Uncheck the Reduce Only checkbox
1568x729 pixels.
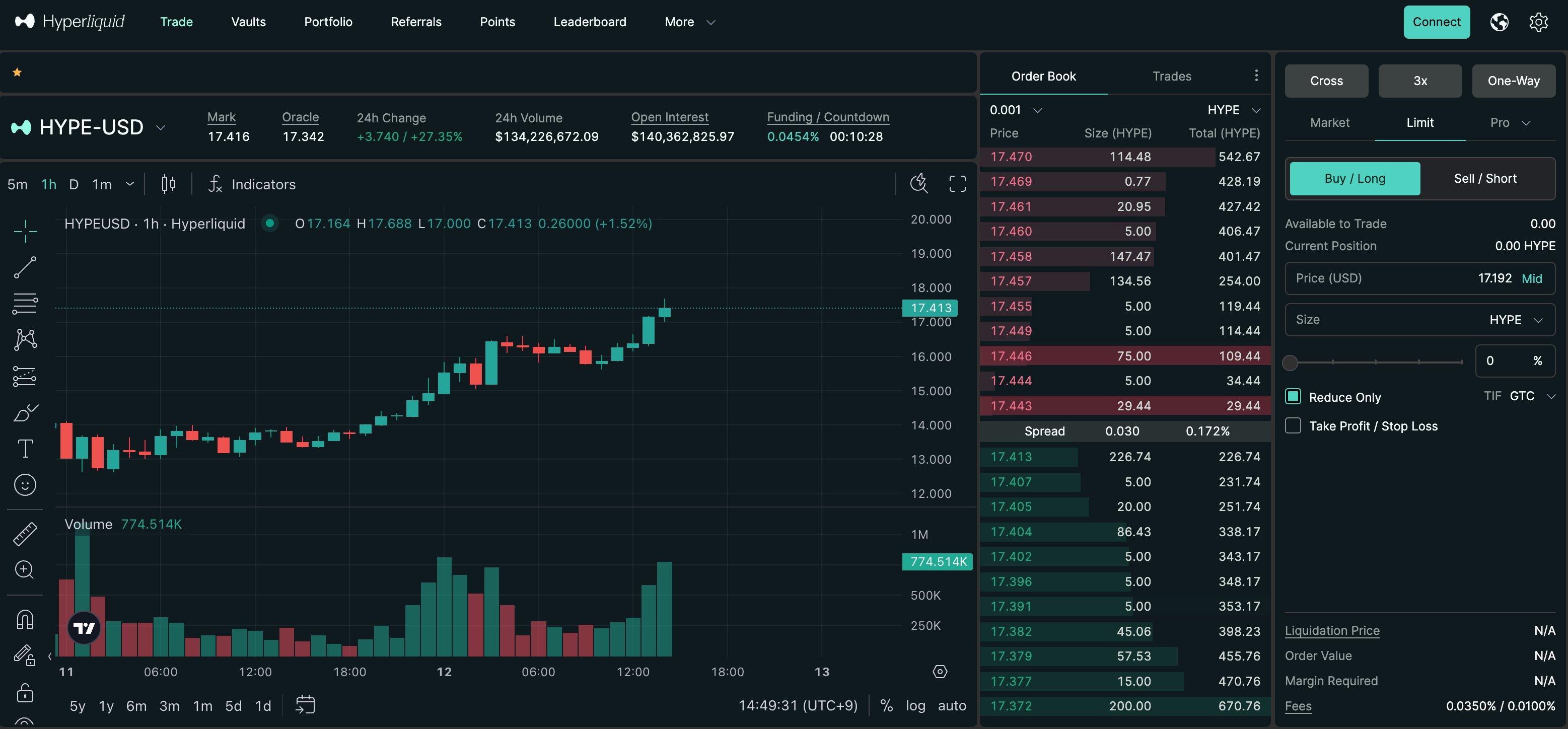(x=1293, y=397)
